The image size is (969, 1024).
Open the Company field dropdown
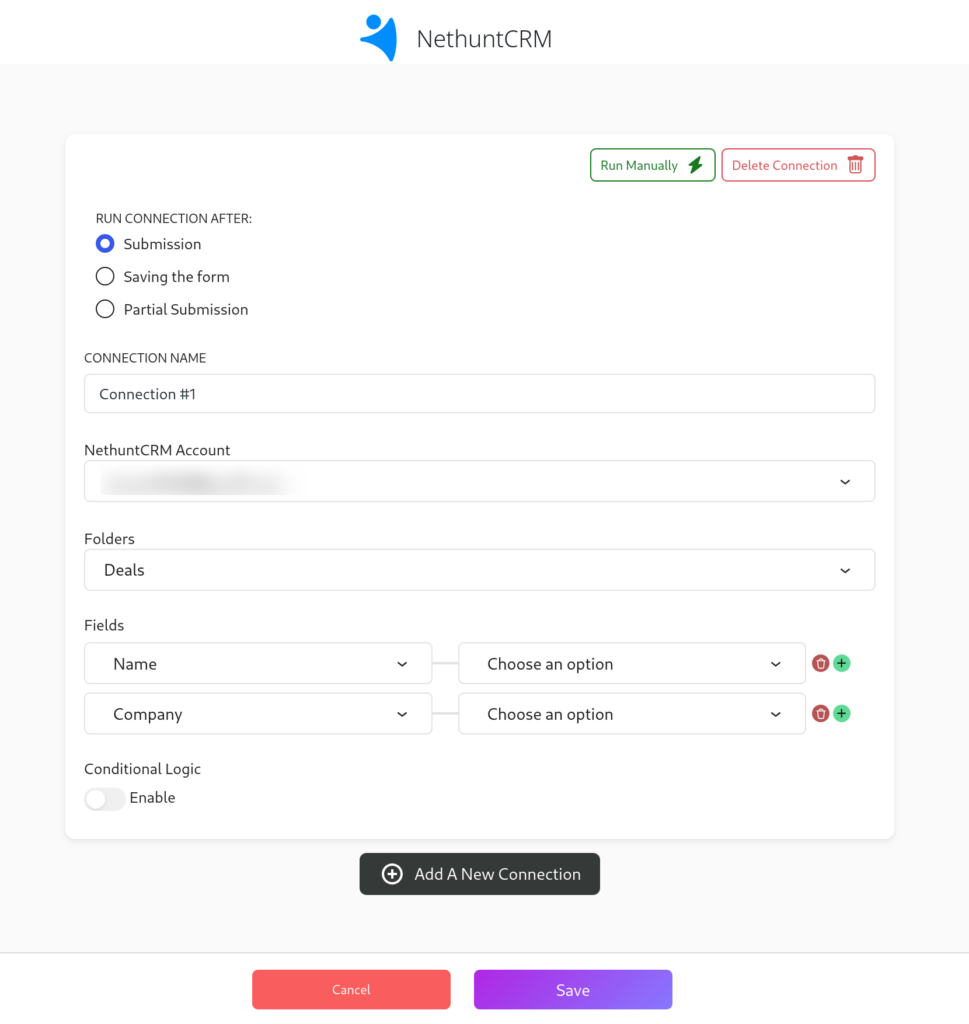(258, 714)
